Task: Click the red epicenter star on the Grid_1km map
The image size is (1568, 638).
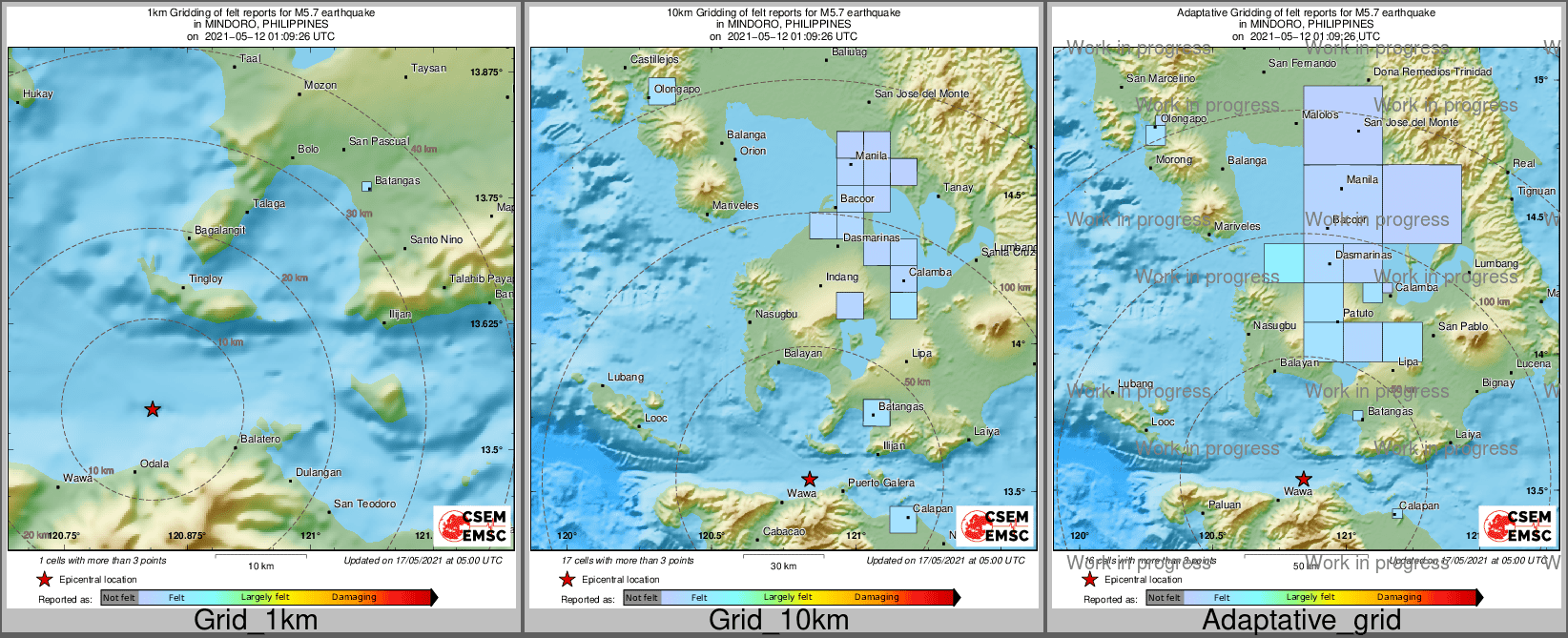Action: click(x=153, y=409)
